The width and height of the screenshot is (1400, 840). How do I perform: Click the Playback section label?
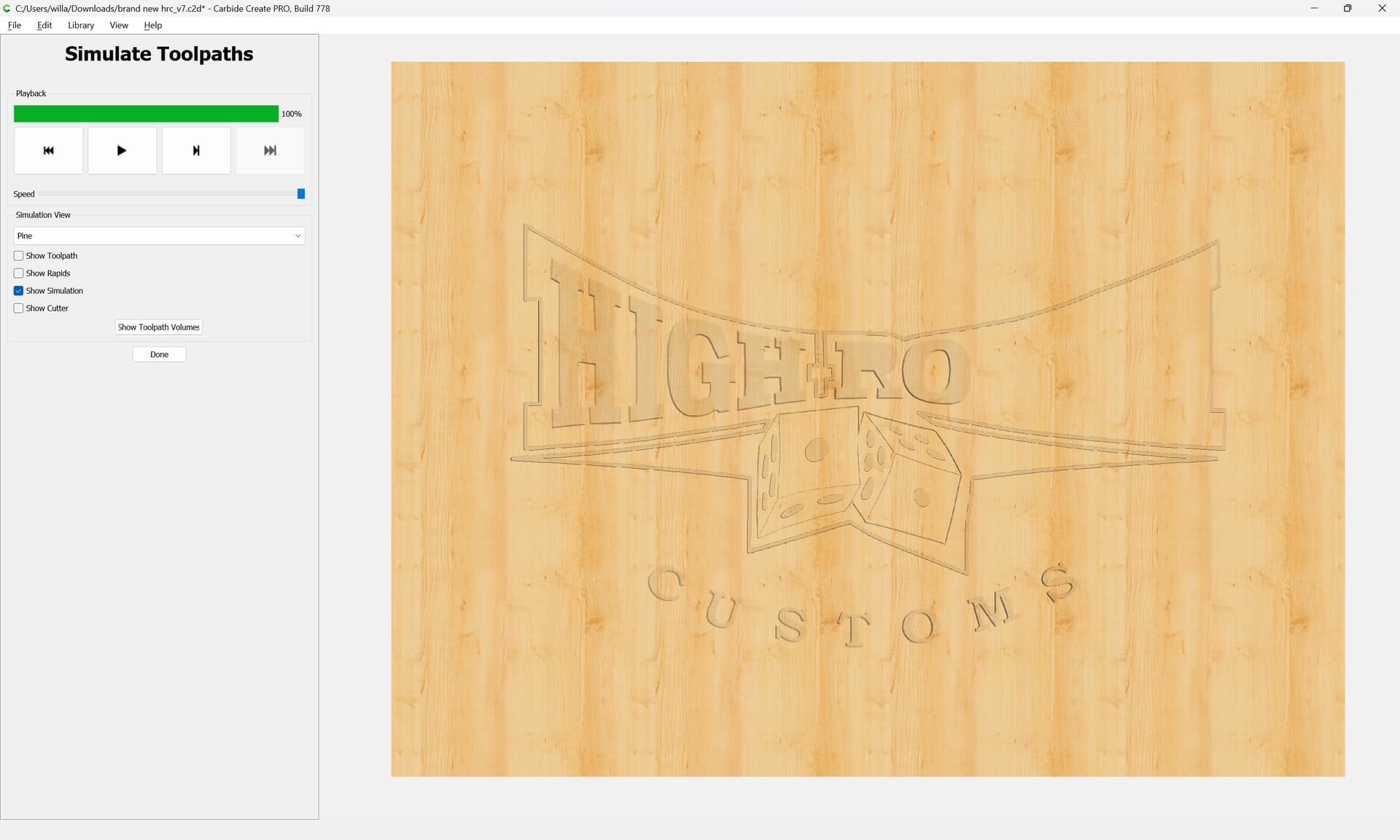click(x=31, y=93)
